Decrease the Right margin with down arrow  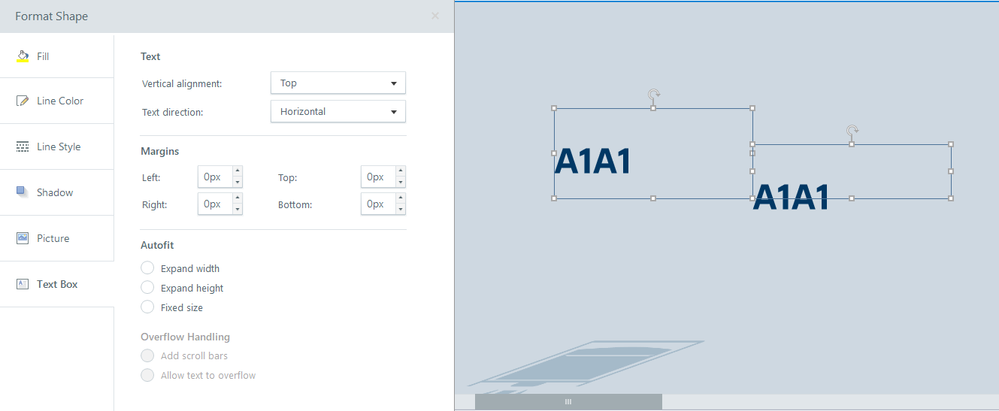[238, 210]
